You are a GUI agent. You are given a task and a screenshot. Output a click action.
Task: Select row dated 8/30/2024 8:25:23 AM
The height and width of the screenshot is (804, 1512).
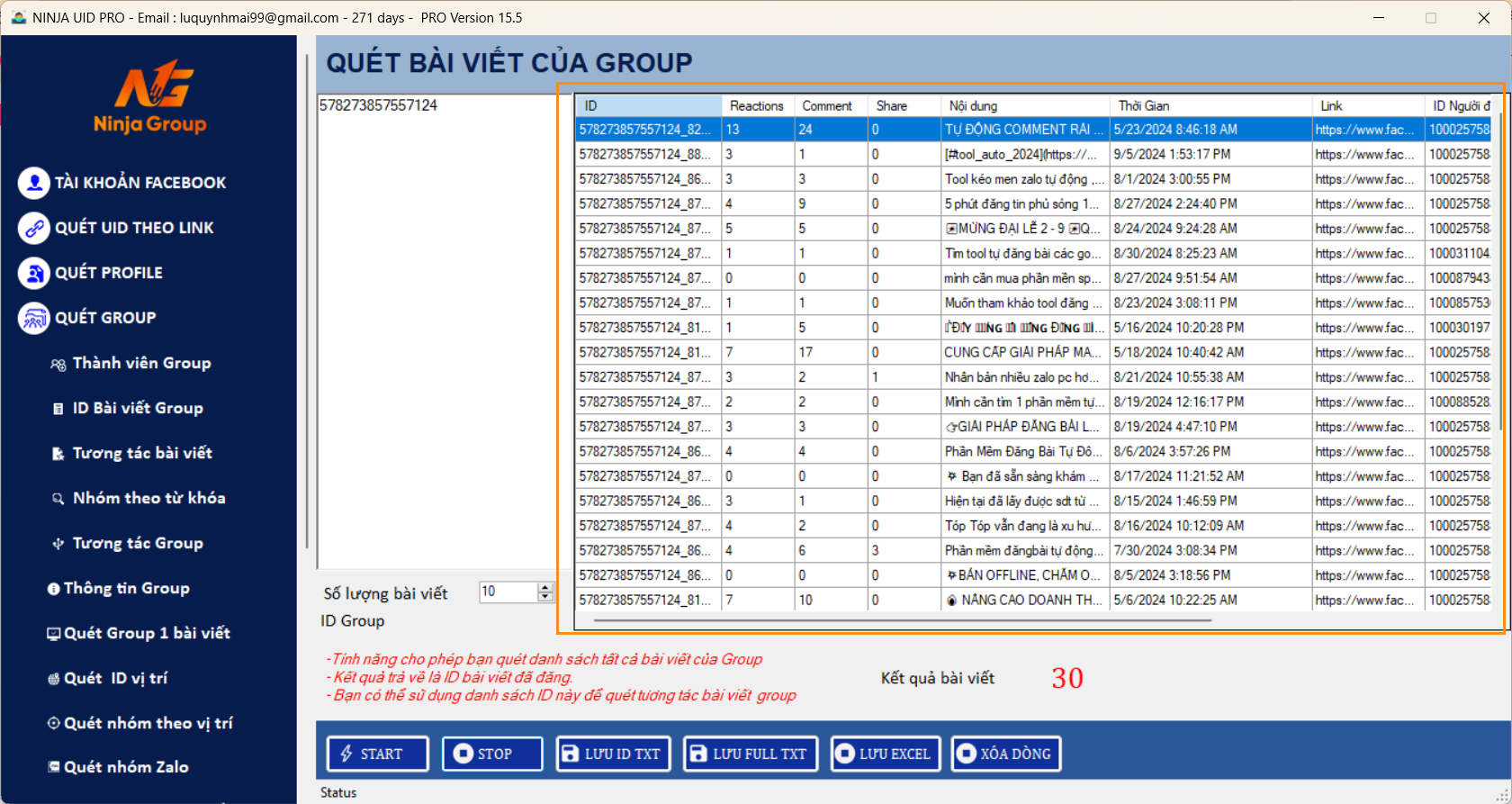pyautogui.click(x=1033, y=253)
